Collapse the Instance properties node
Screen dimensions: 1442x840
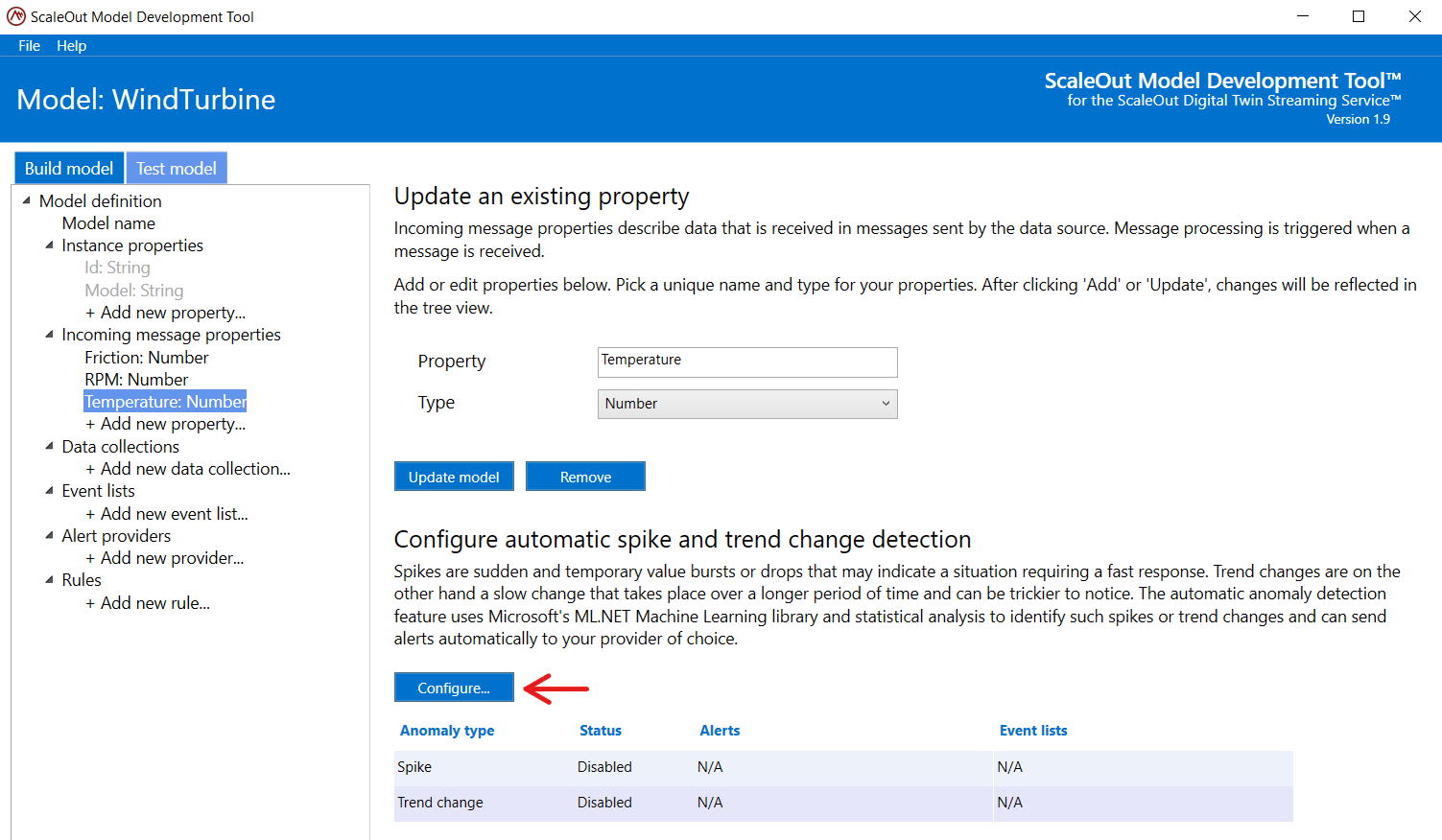(49, 245)
